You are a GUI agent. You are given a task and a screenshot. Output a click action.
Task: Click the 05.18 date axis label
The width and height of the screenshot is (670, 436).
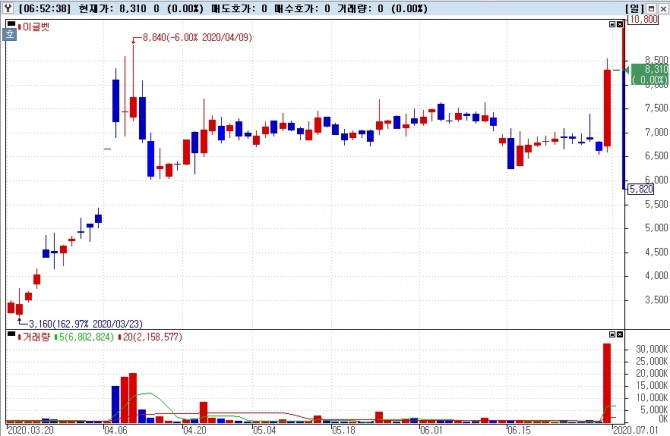[343, 430]
